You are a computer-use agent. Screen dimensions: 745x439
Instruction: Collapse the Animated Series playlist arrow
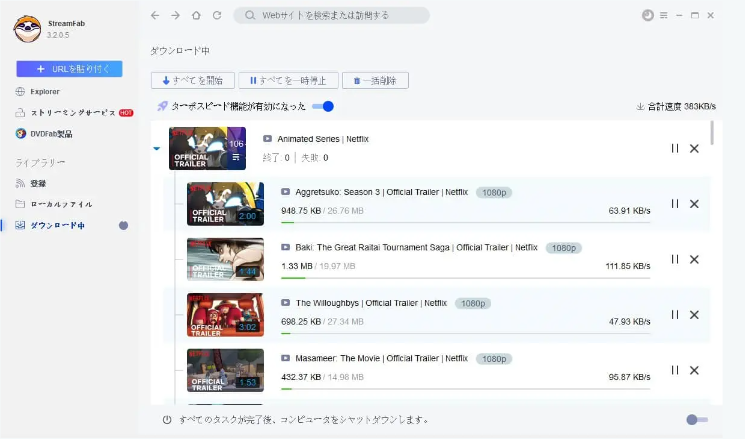coord(157,148)
